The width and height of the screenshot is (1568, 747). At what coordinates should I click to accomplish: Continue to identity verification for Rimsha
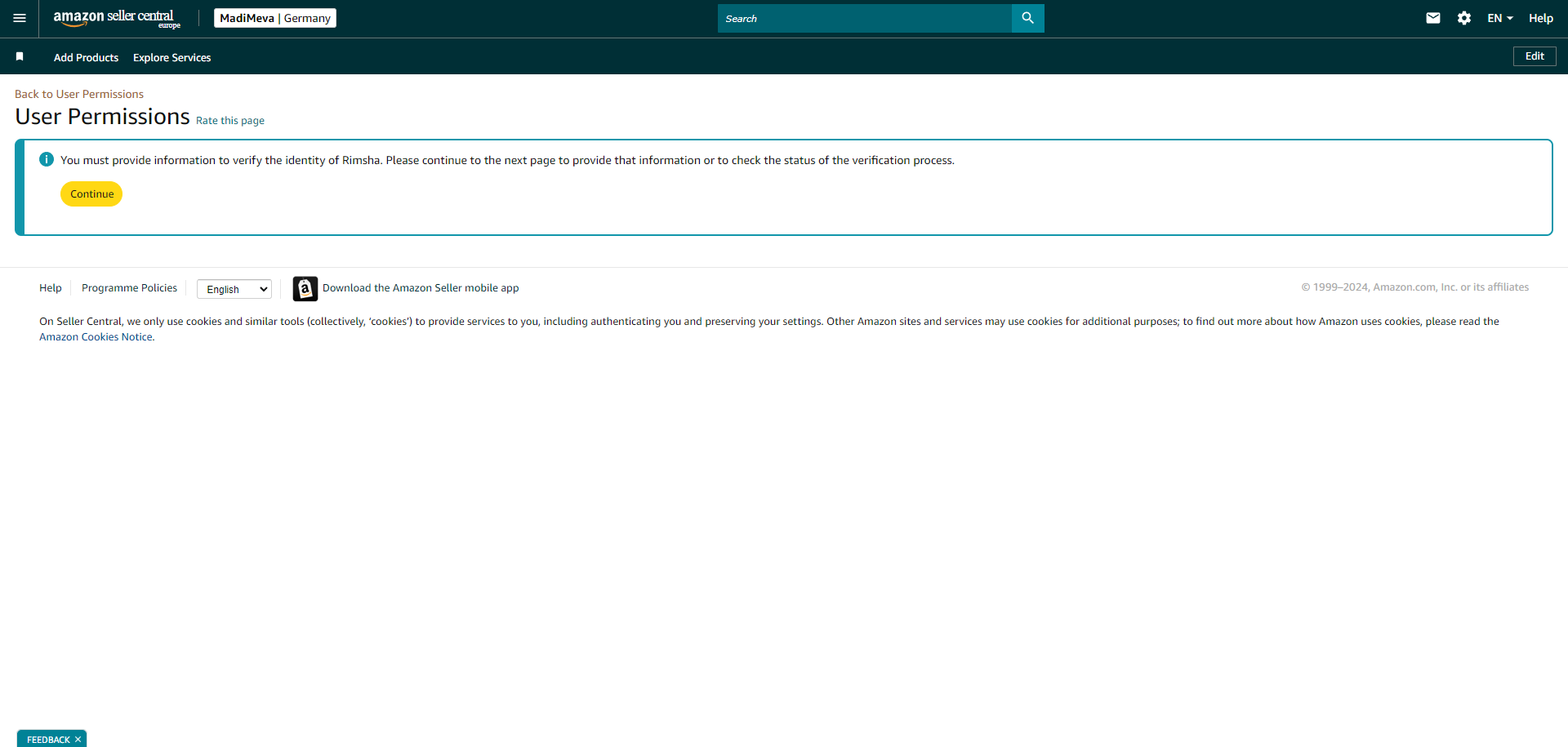coord(91,193)
